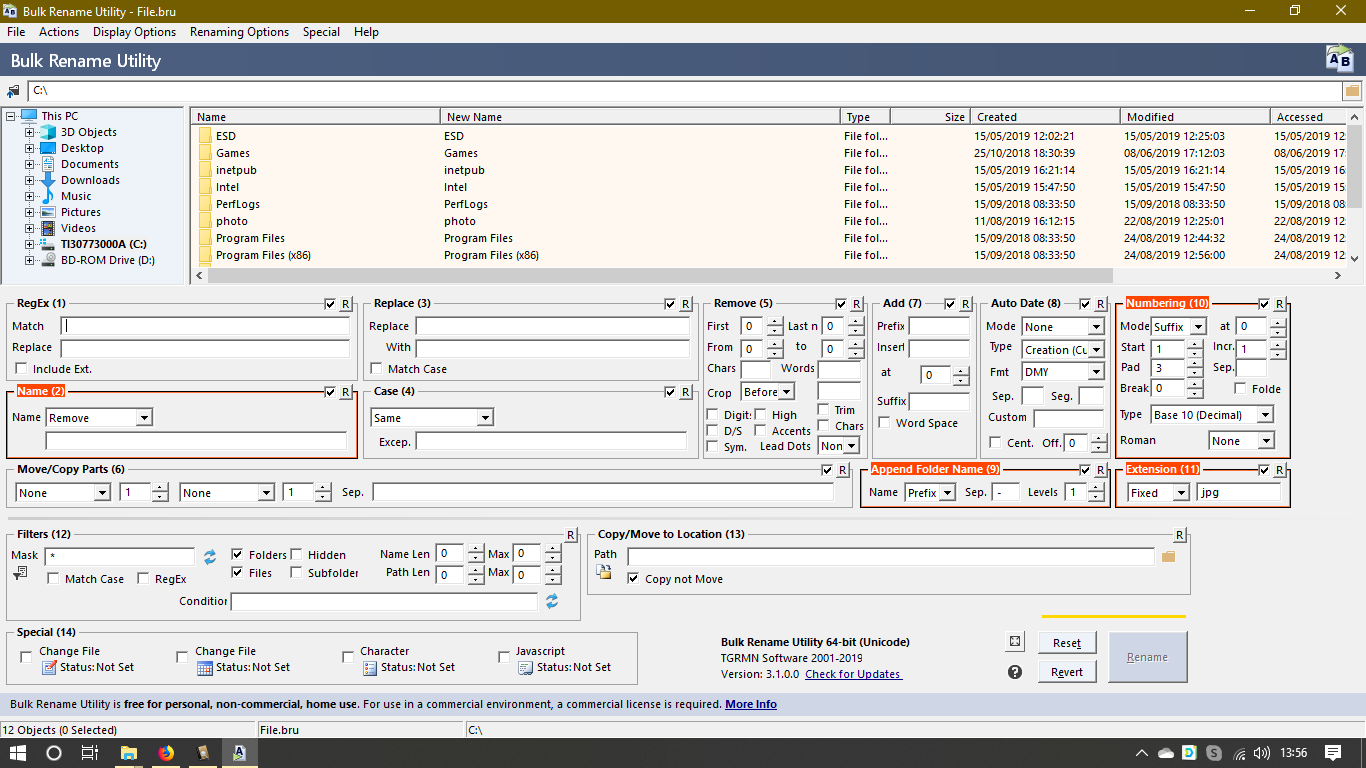The image size is (1366, 768).
Task: Open the help question mark icon
Action: [1014, 672]
